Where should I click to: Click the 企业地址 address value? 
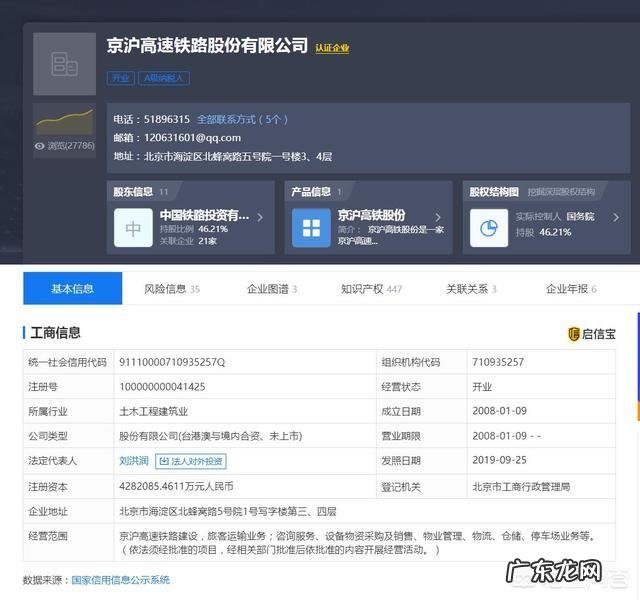coord(228,511)
